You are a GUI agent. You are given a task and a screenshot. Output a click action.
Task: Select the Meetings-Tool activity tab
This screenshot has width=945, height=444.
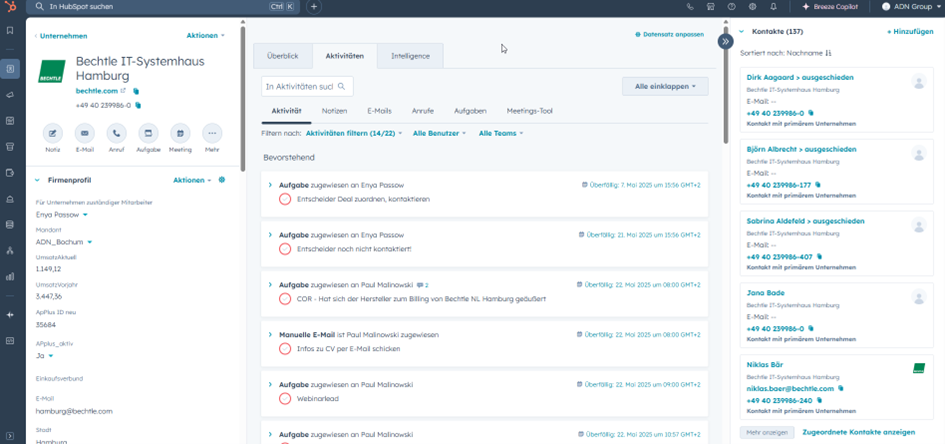(529, 111)
